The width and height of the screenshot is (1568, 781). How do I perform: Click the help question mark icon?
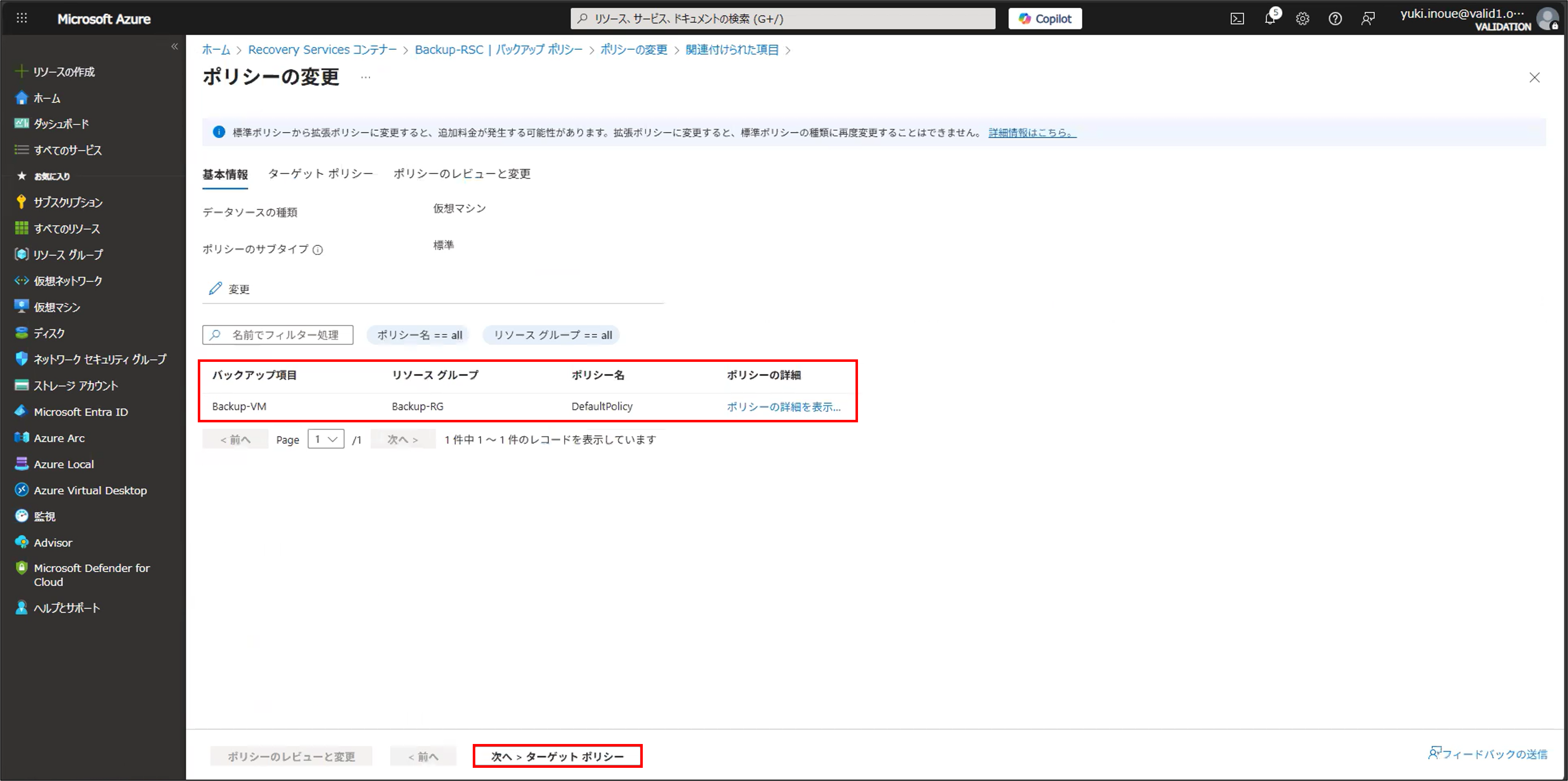tap(1335, 19)
